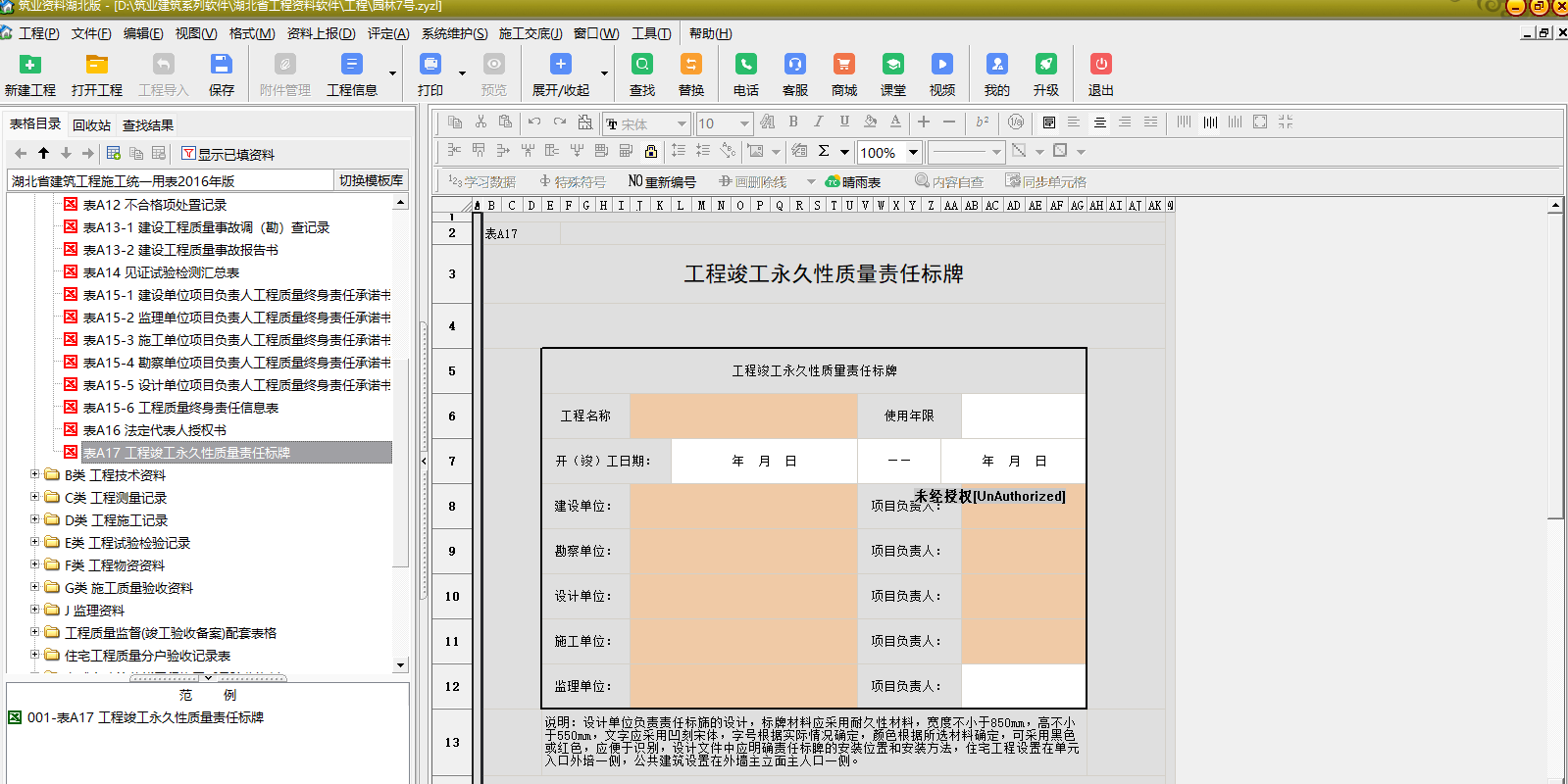Click the 查找 (Find) toolbar icon
This screenshot has width=1568, height=784.
[x=642, y=65]
